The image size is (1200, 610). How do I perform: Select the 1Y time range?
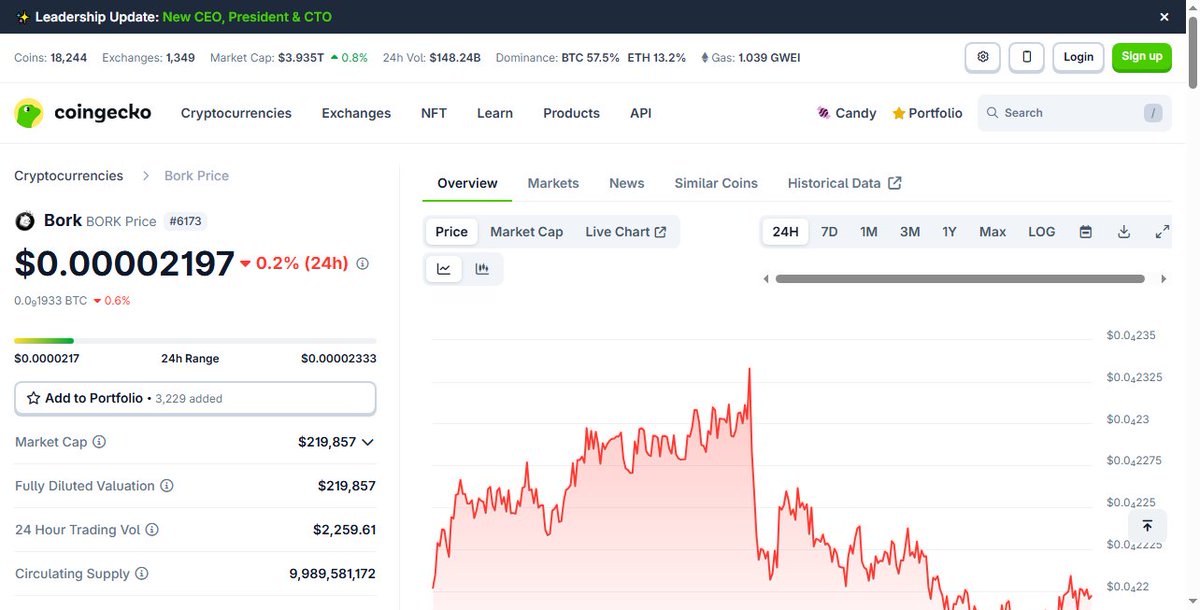point(949,231)
